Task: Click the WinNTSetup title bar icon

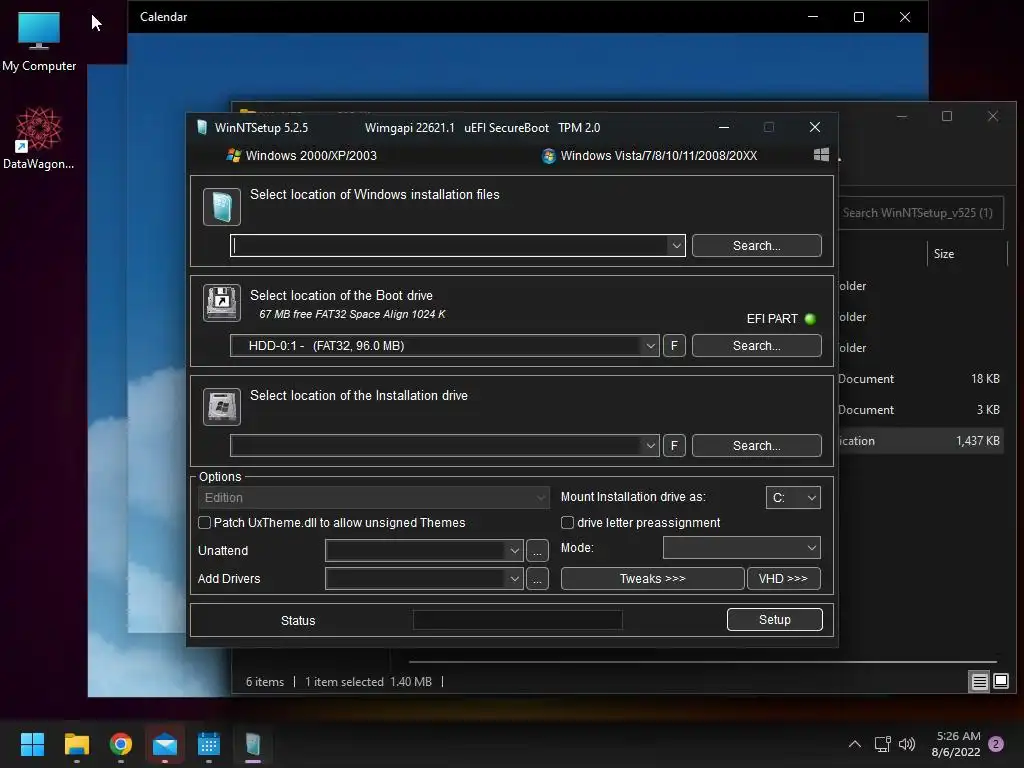Action: point(202,127)
